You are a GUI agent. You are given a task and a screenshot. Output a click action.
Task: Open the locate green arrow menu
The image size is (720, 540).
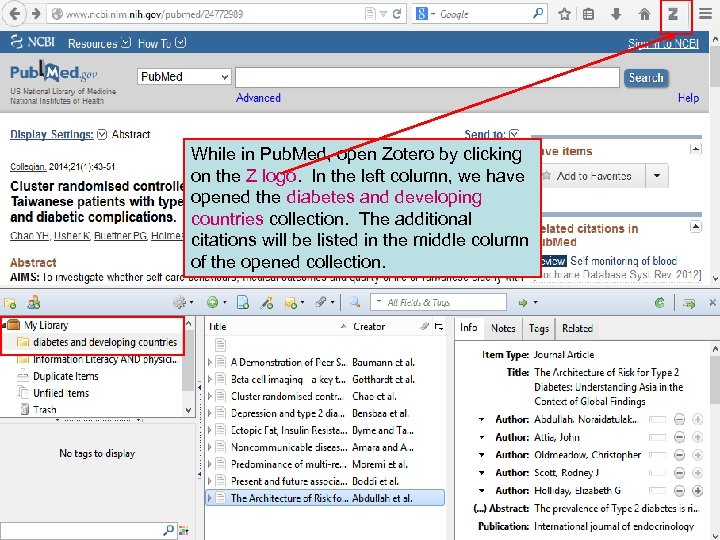point(527,302)
